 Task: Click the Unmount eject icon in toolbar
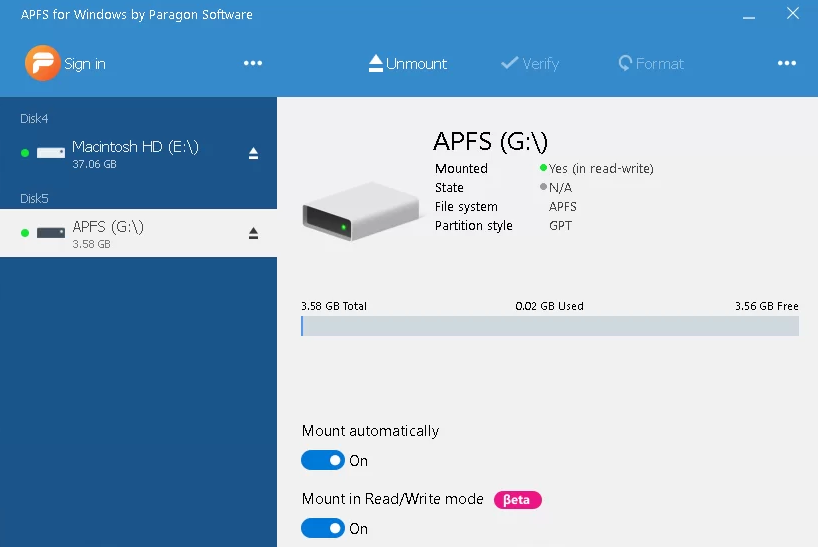[x=376, y=63]
